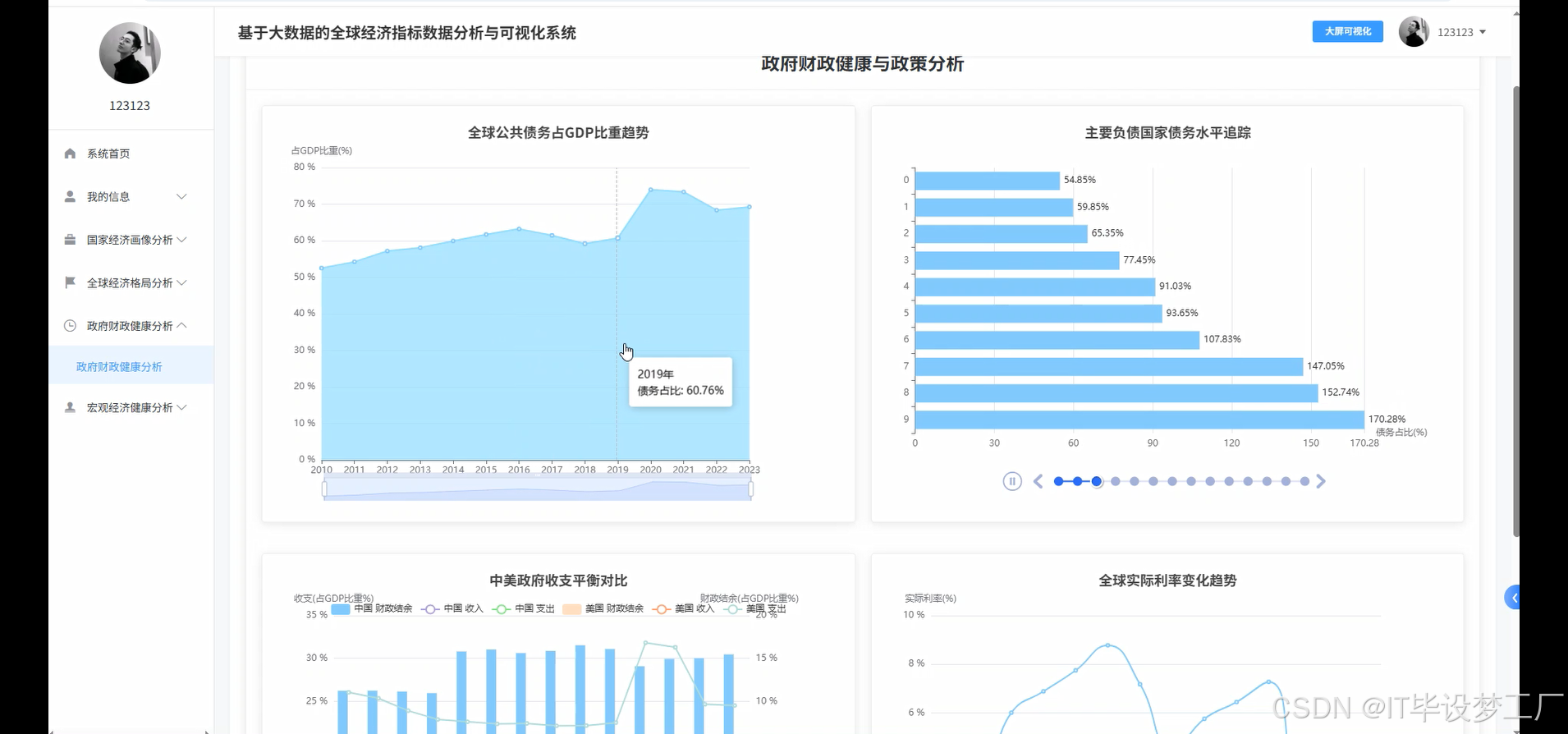
Task: Click the 54.85% bar in debt chart
Action: click(x=988, y=180)
